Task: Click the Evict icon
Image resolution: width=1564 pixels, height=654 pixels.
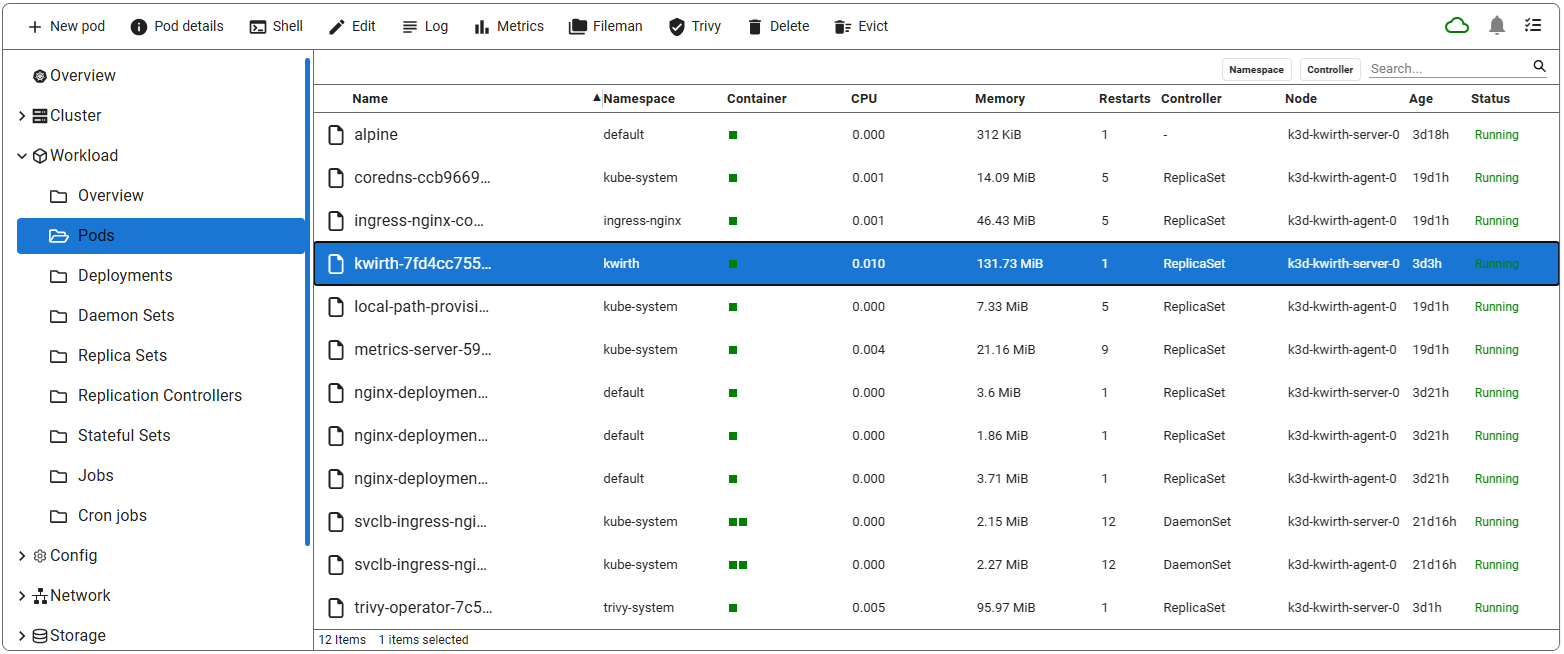Action: tap(843, 27)
